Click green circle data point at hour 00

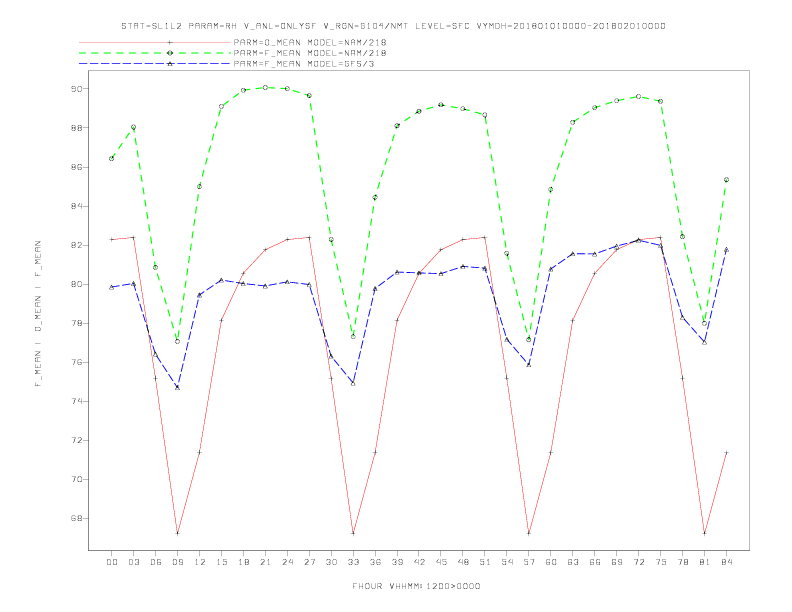tap(112, 159)
